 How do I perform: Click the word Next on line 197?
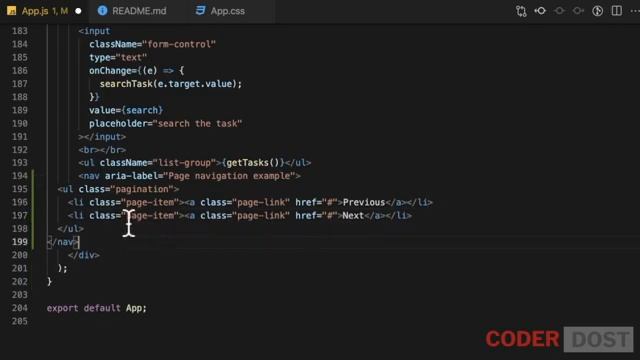click(353, 216)
